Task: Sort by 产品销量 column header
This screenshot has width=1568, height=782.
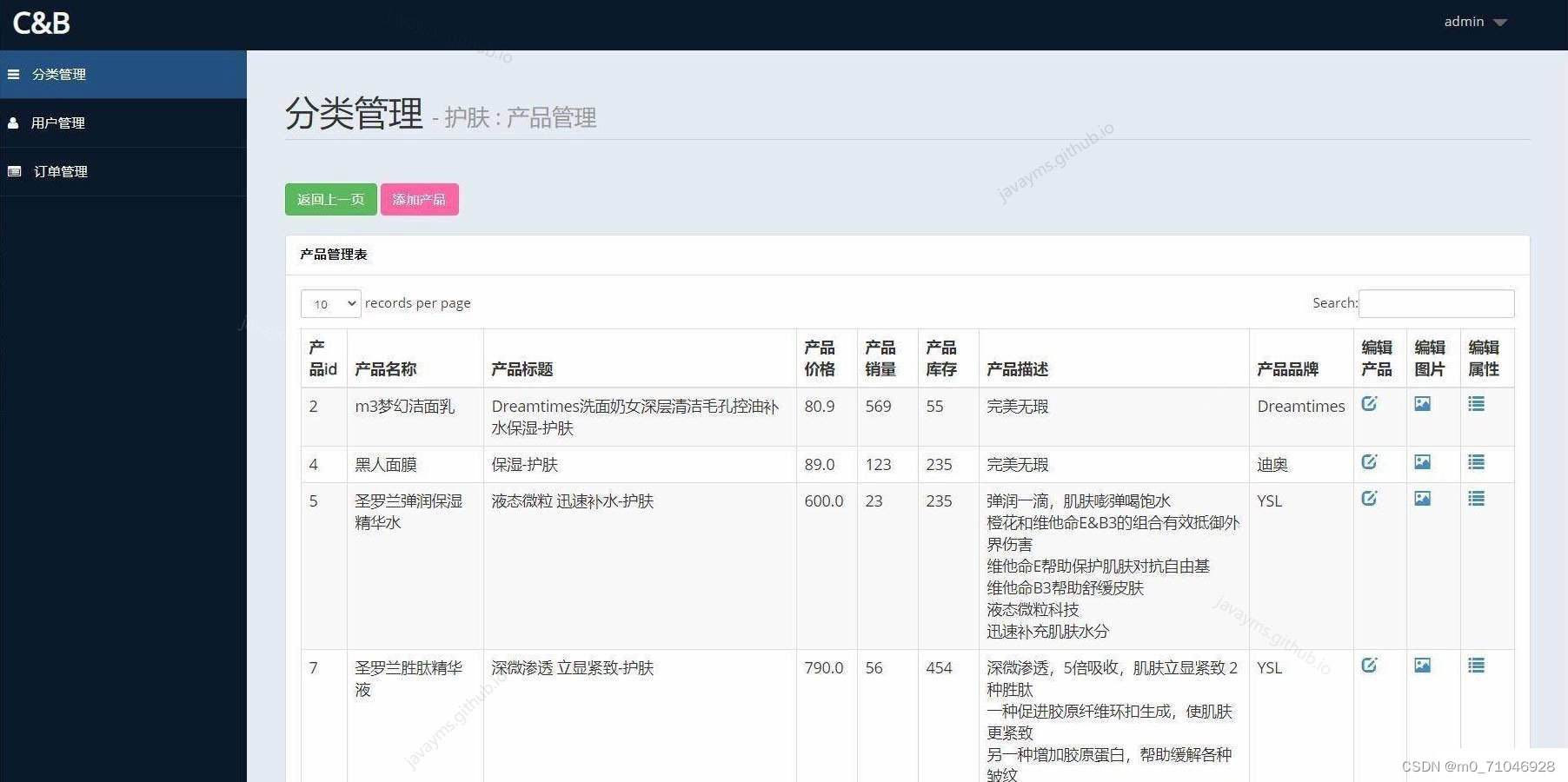Action: tap(887, 358)
